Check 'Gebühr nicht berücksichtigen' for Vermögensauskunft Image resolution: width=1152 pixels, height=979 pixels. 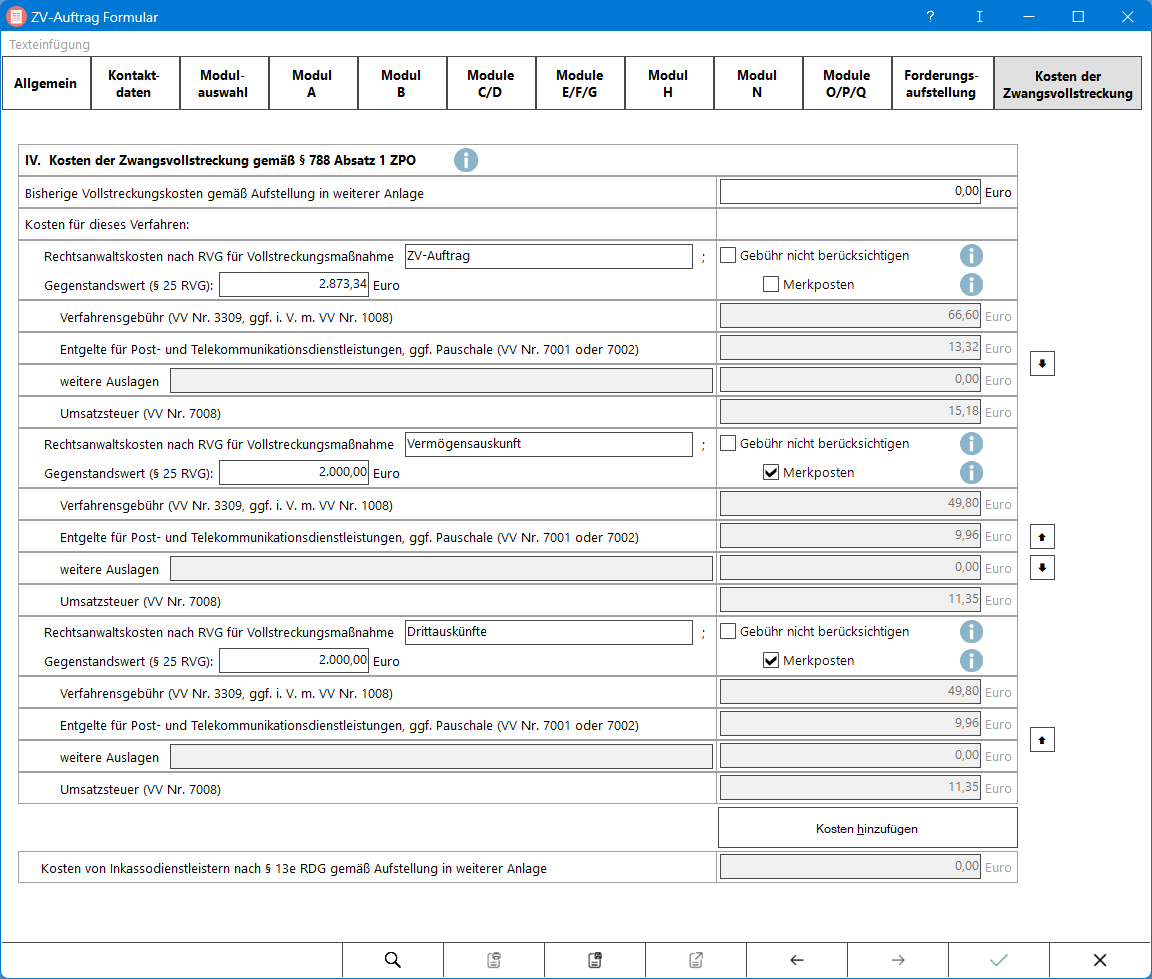pos(728,444)
